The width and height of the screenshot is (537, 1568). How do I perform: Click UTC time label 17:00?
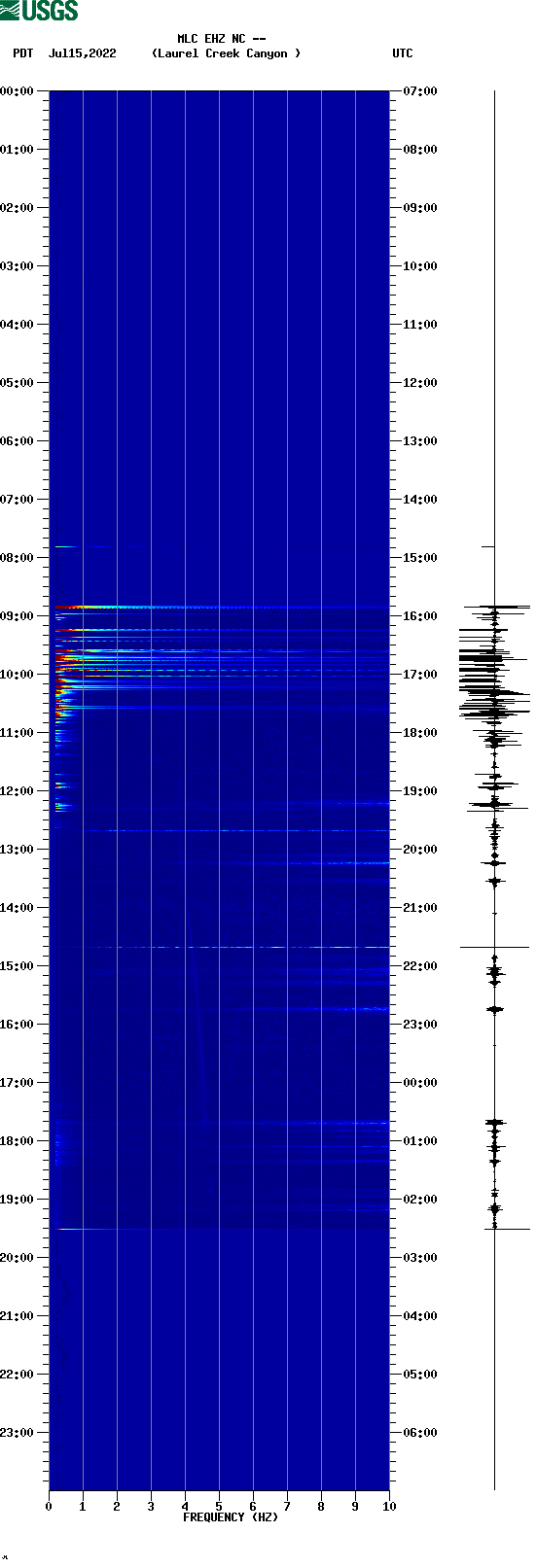[420, 675]
